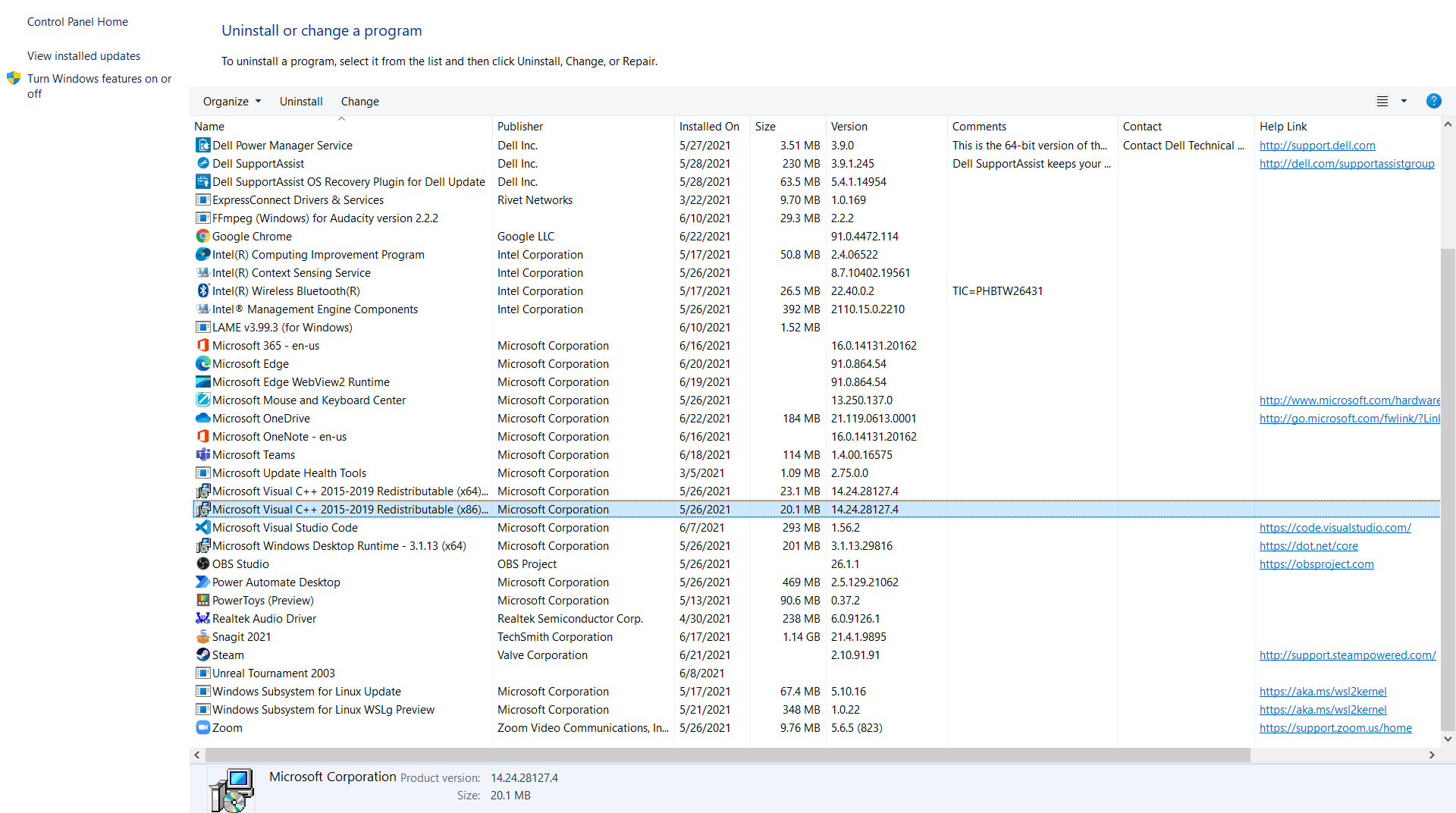Go to Control Panel Home
1456x813 pixels.
click(x=77, y=22)
